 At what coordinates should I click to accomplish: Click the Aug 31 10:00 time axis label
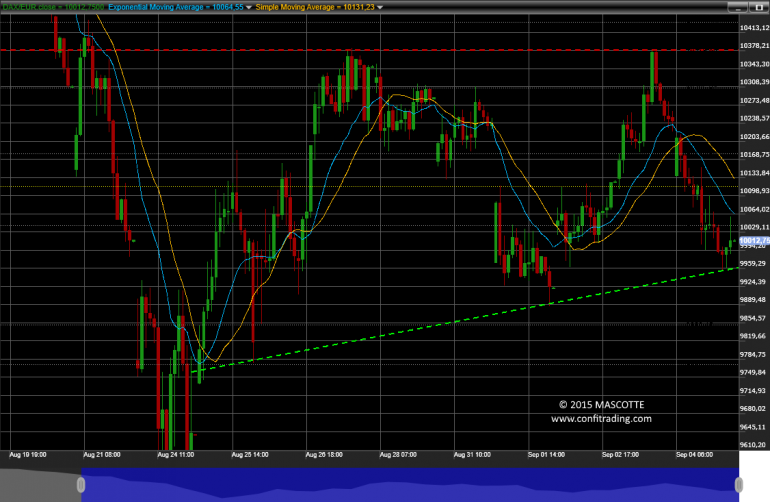(x=472, y=455)
